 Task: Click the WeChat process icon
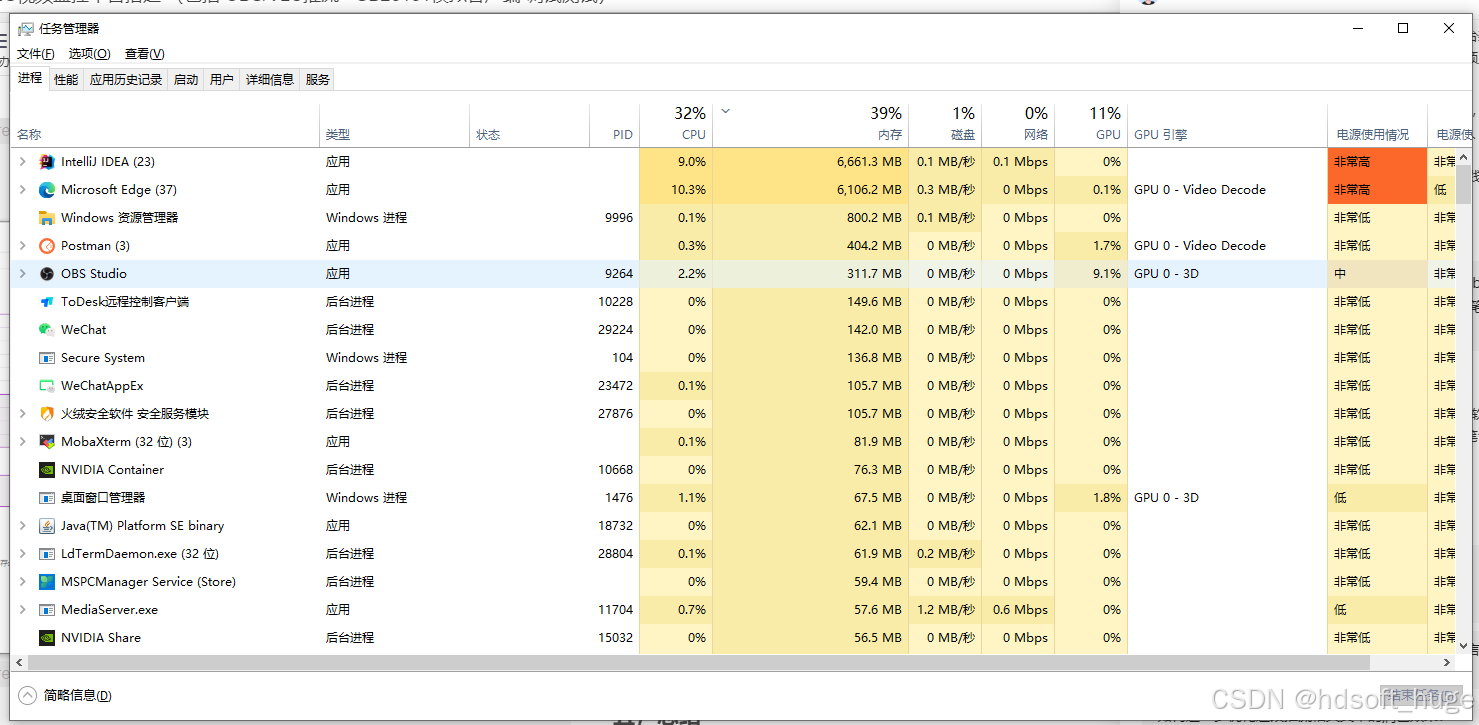pyautogui.click(x=46, y=329)
